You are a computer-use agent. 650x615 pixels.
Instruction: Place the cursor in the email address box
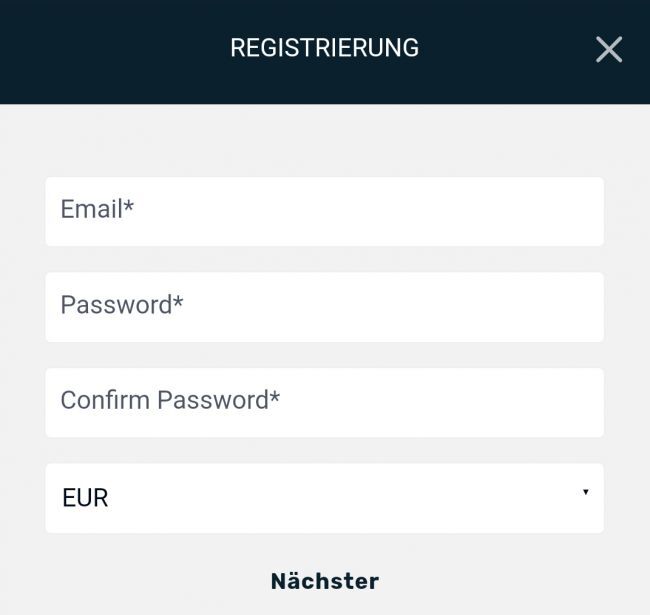tap(324, 211)
